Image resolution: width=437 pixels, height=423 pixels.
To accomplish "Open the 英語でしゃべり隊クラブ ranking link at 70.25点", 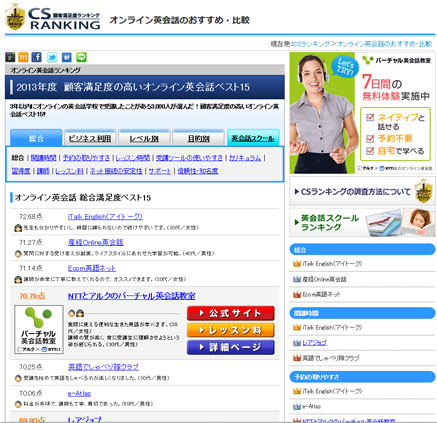I will coord(103,367).
